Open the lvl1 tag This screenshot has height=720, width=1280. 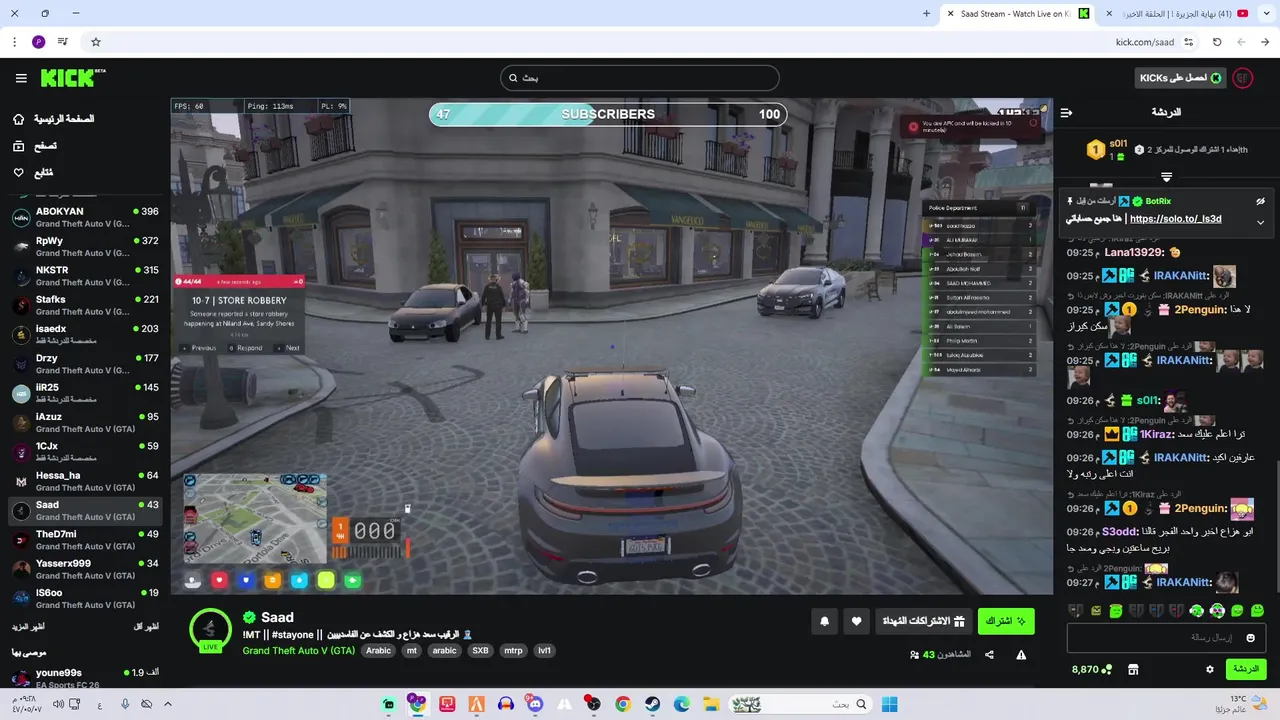click(x=545, y=651)
